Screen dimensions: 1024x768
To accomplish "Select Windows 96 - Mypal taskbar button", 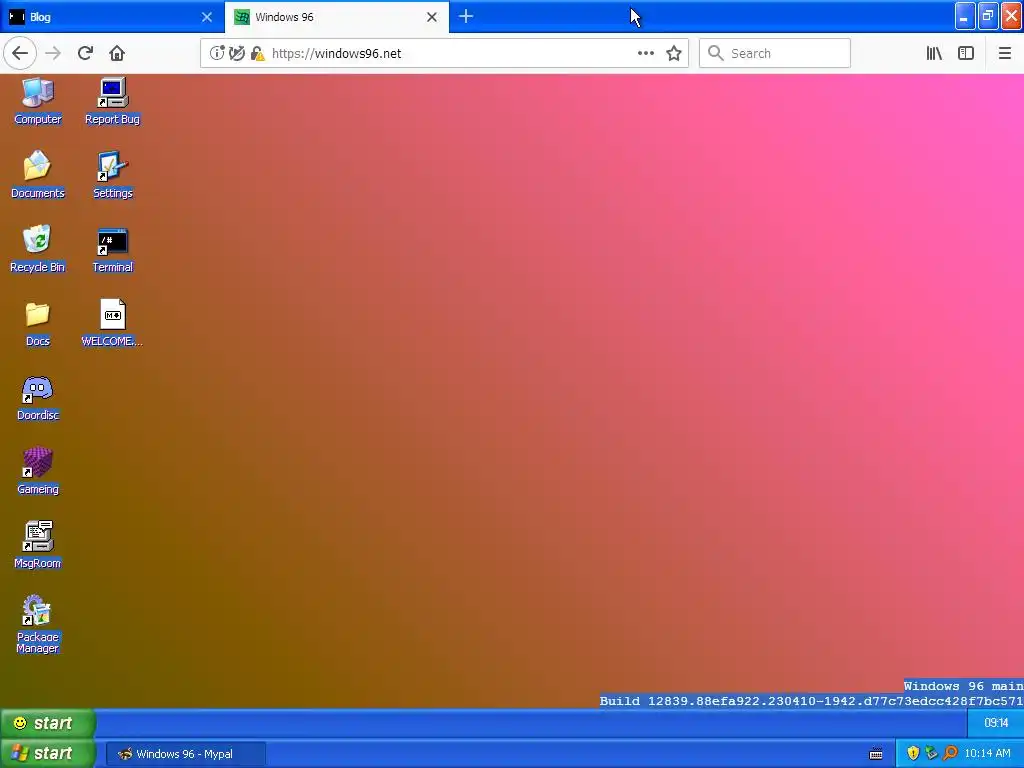I will pyautogui.click(x=185, y=754).
